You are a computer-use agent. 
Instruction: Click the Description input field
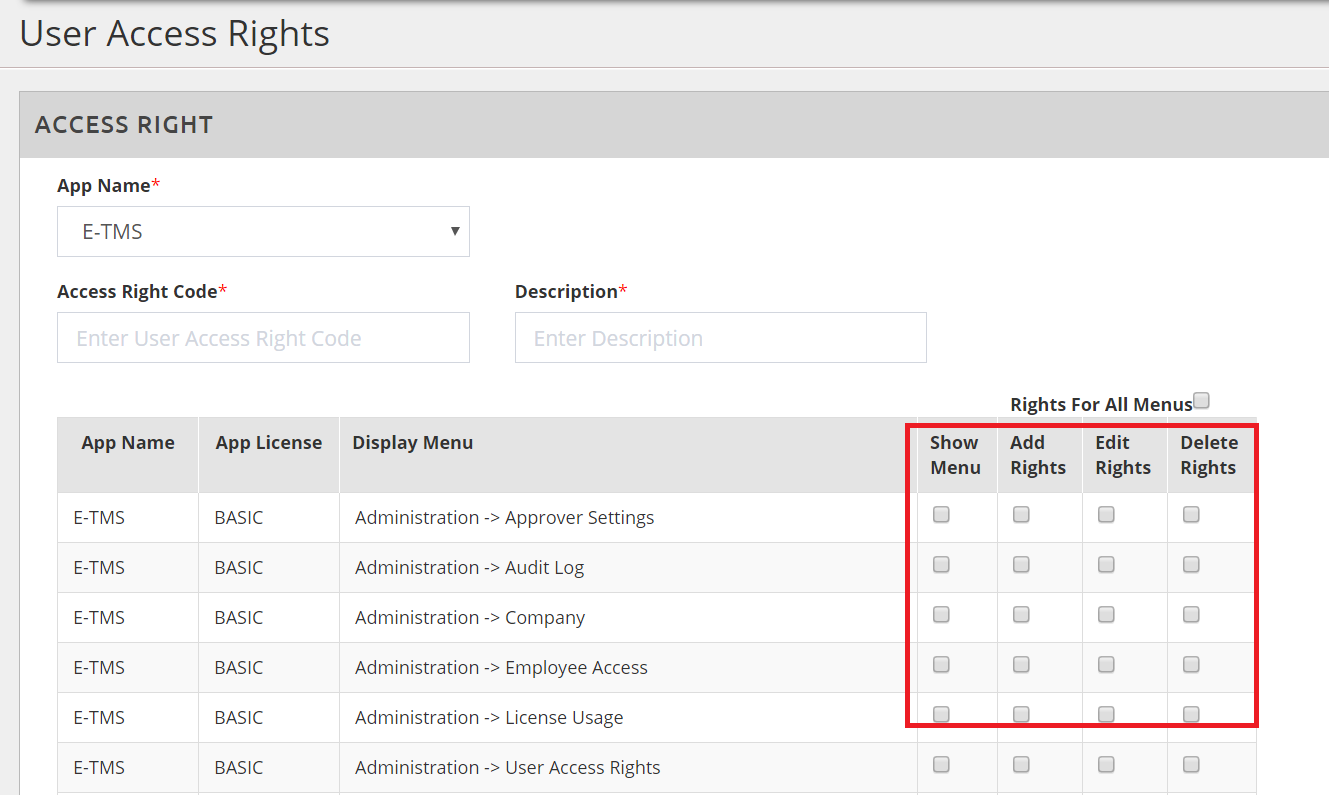pyautogui.click(x=720, y=338)
